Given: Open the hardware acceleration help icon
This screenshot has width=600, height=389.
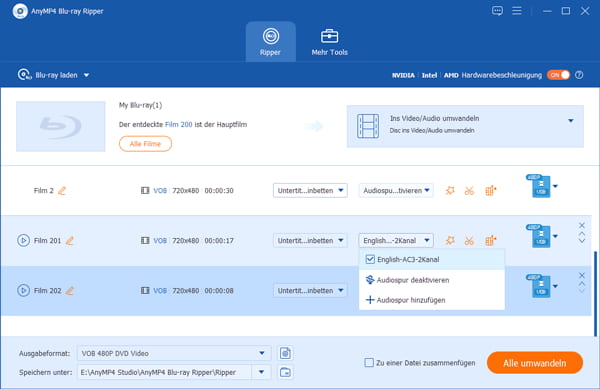Looking at the screenshot, I should point(579,75).
